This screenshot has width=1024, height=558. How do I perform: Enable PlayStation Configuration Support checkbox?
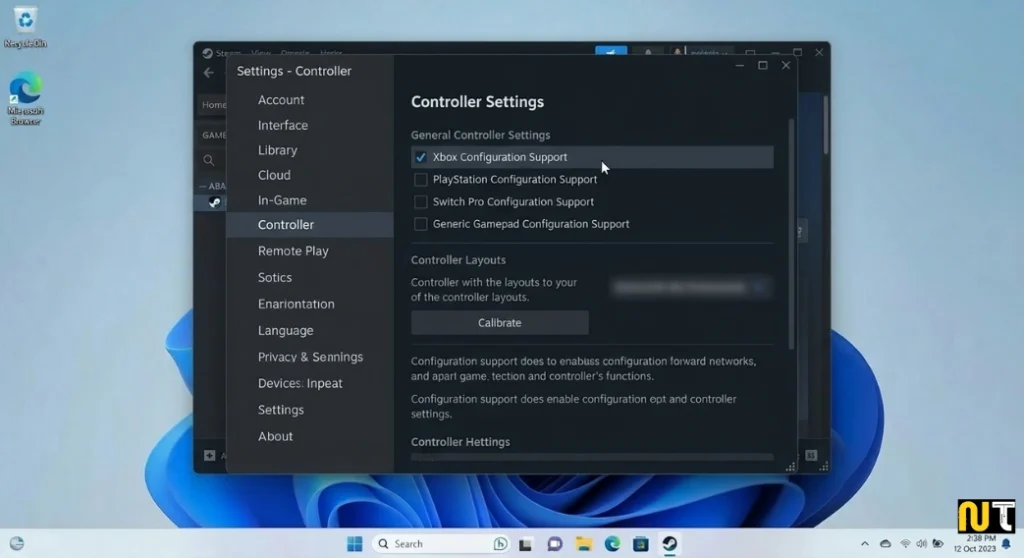click(421, 180)
